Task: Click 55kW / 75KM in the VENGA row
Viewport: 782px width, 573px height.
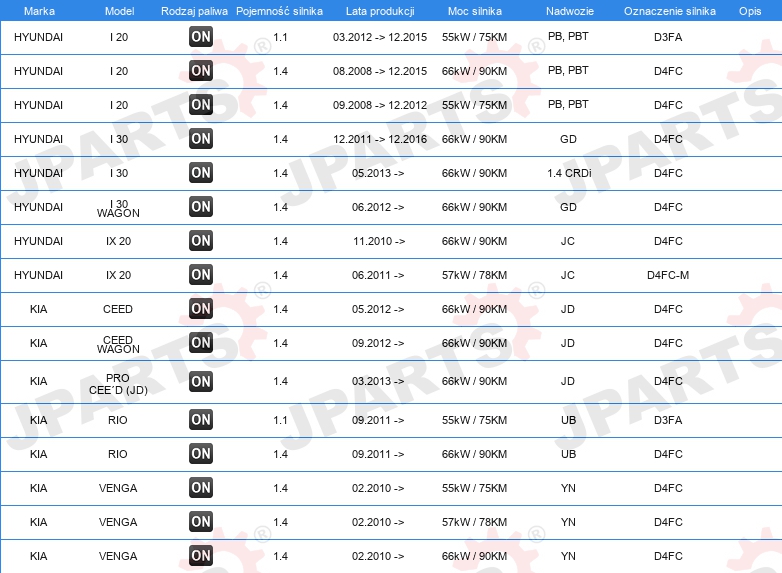Action: (474, 488)
